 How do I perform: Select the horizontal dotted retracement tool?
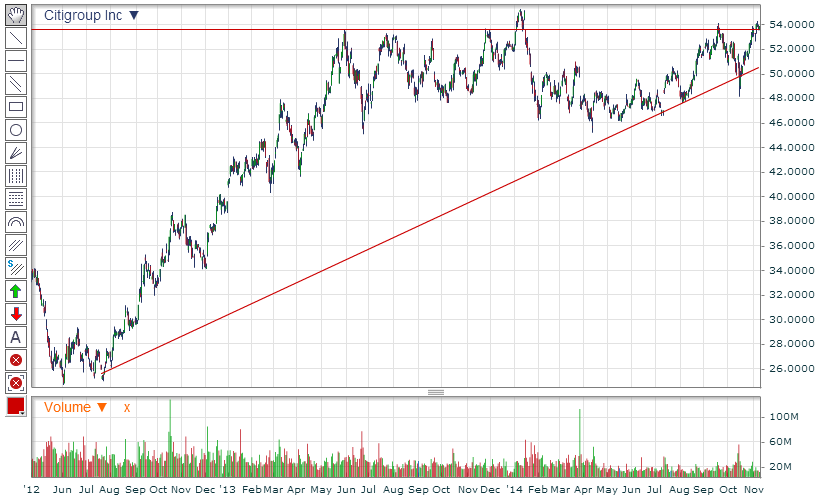click(x=16, y=199)
